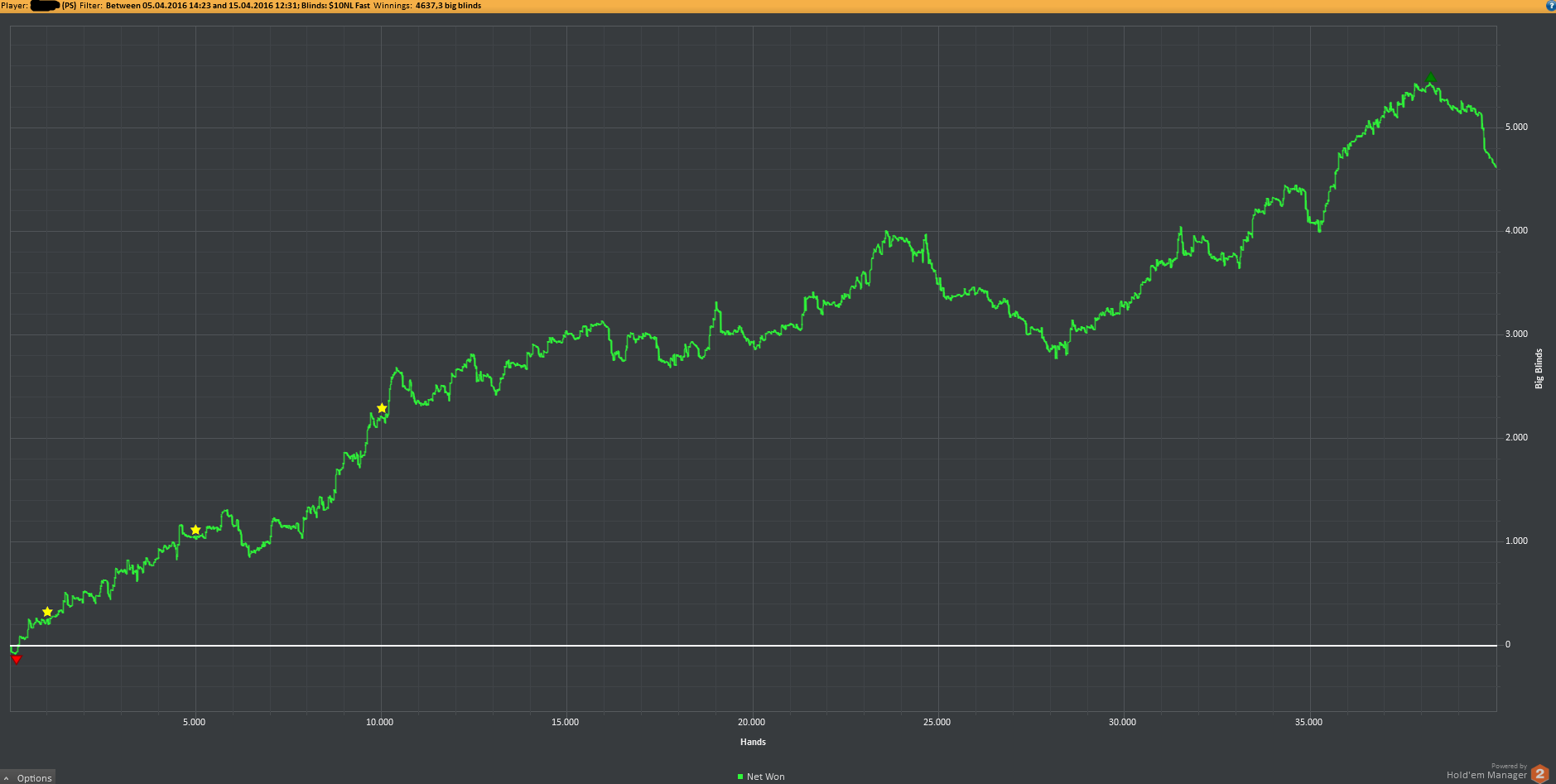Click the 1.000 big blinds axis label

click(1516, 541)
